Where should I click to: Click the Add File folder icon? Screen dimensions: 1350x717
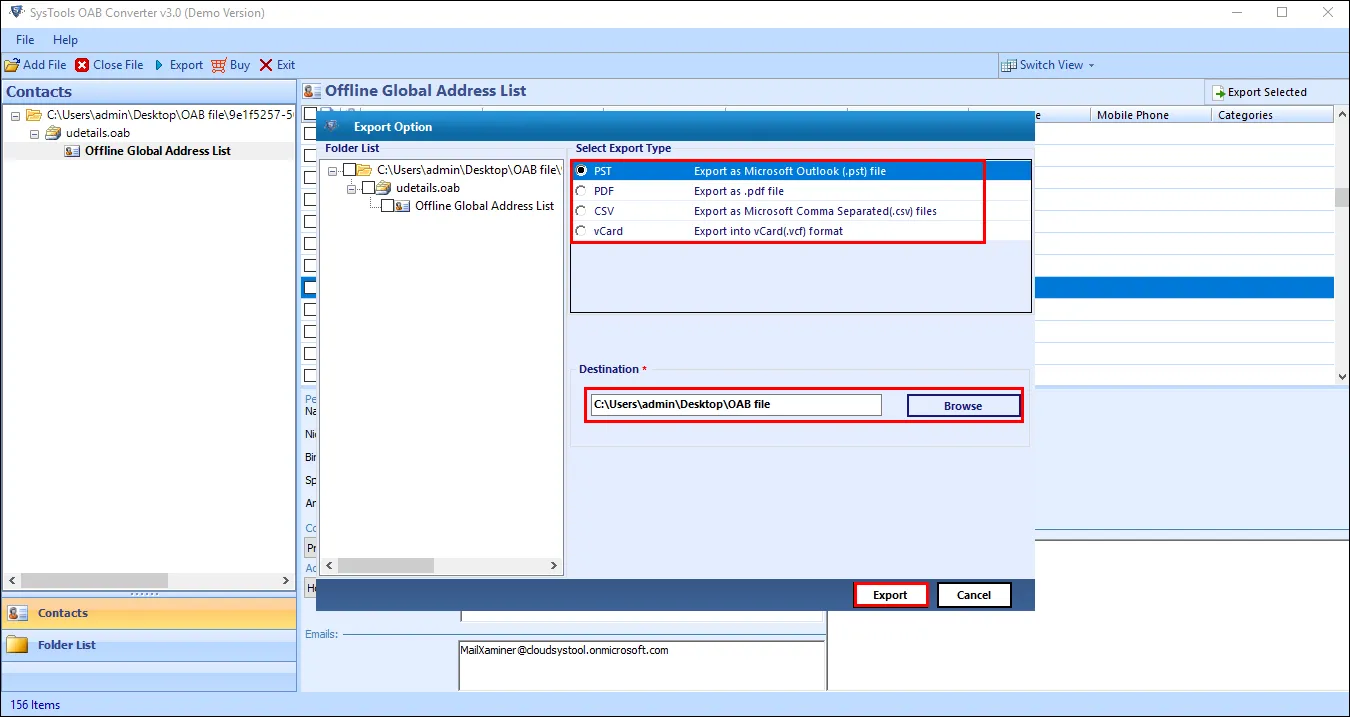point(12,65)
